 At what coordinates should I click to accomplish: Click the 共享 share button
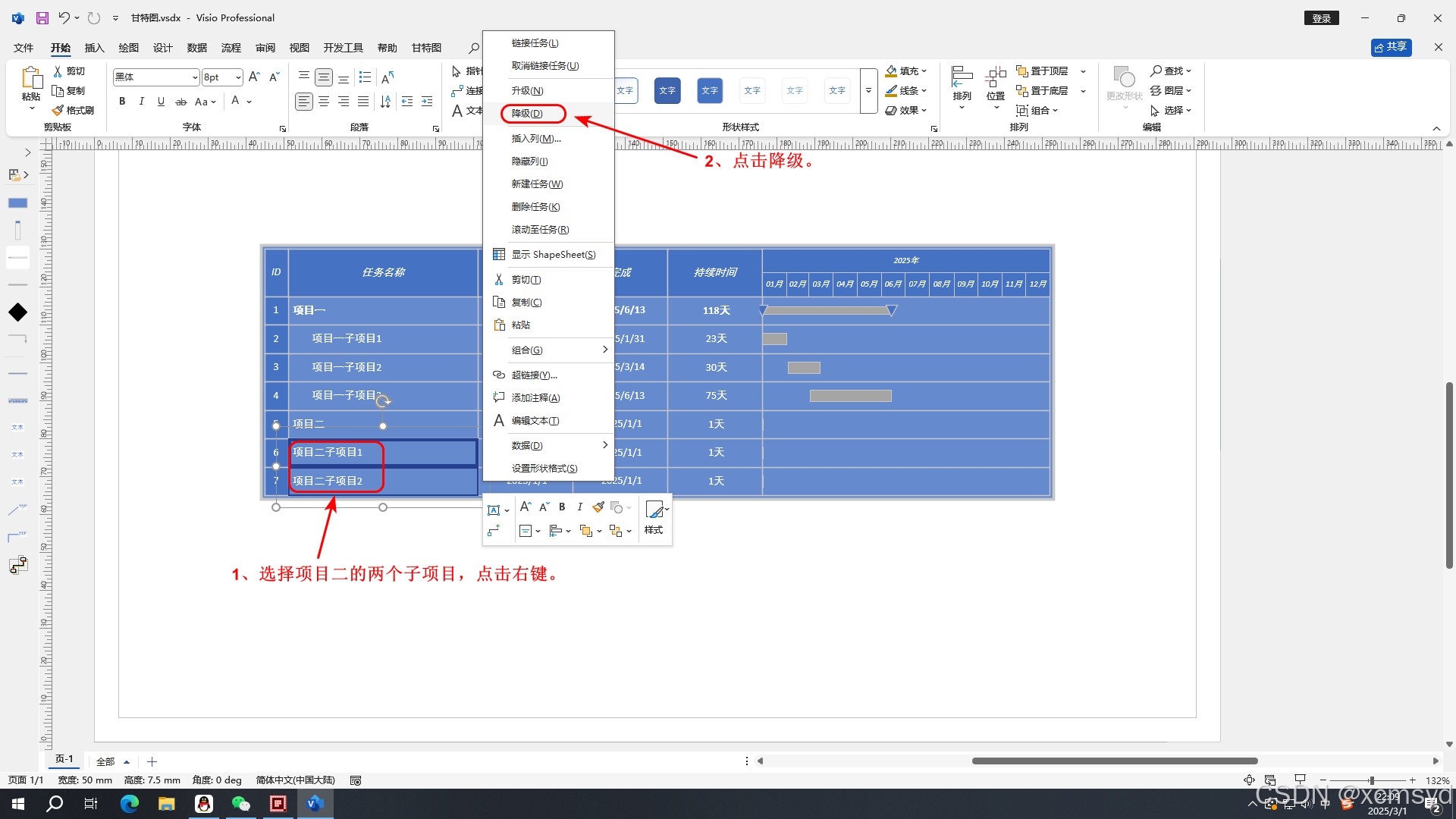coord(1391,47)
